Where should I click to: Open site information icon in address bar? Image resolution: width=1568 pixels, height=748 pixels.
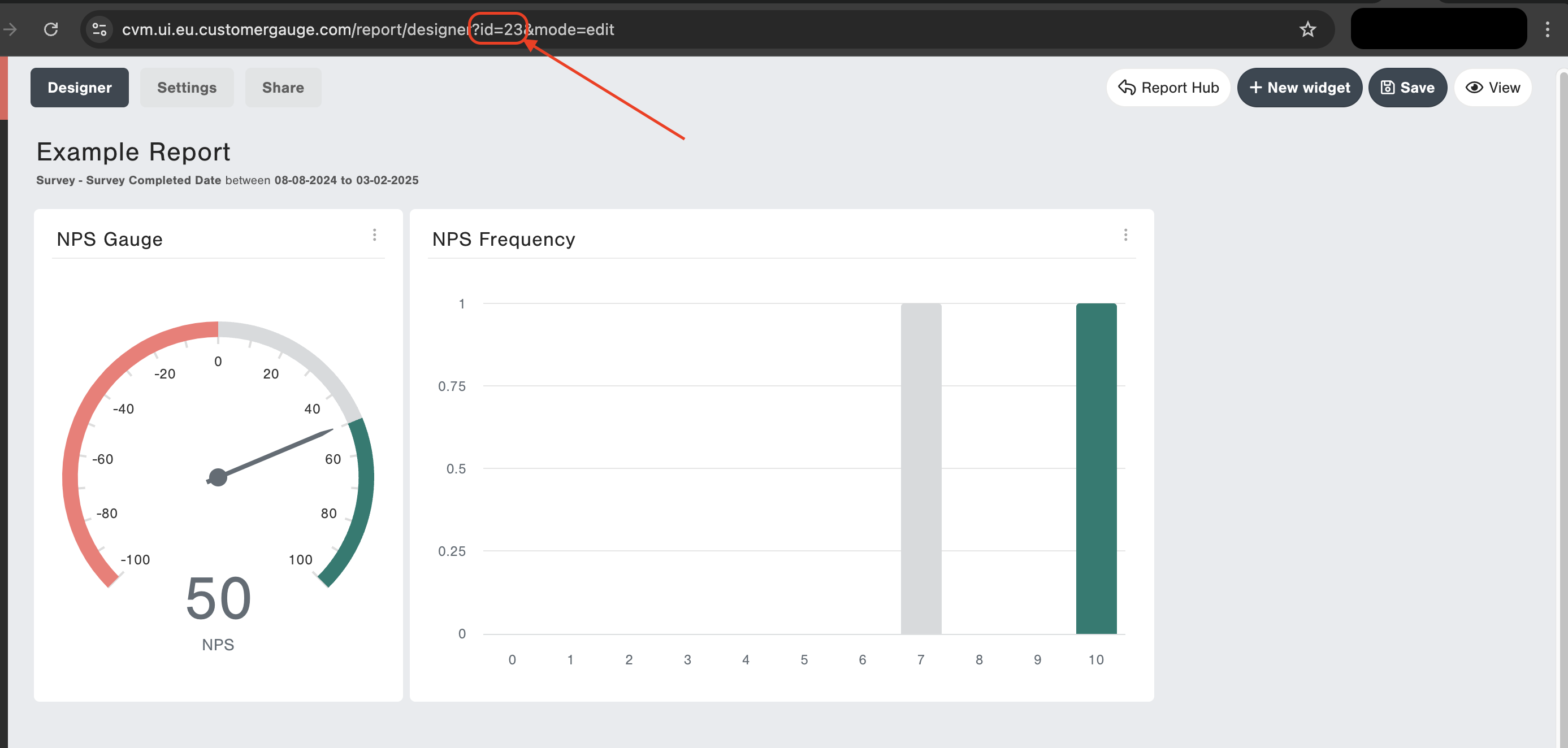point(98,29)
